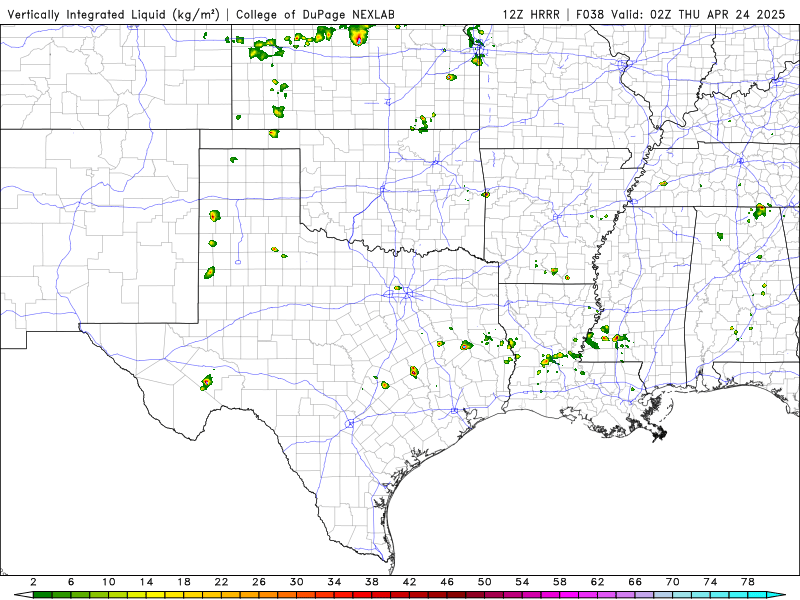Click the legend value 6
The height and width of the screenshot is (600, 800).
pyautogui.click(x=71, y=582)
